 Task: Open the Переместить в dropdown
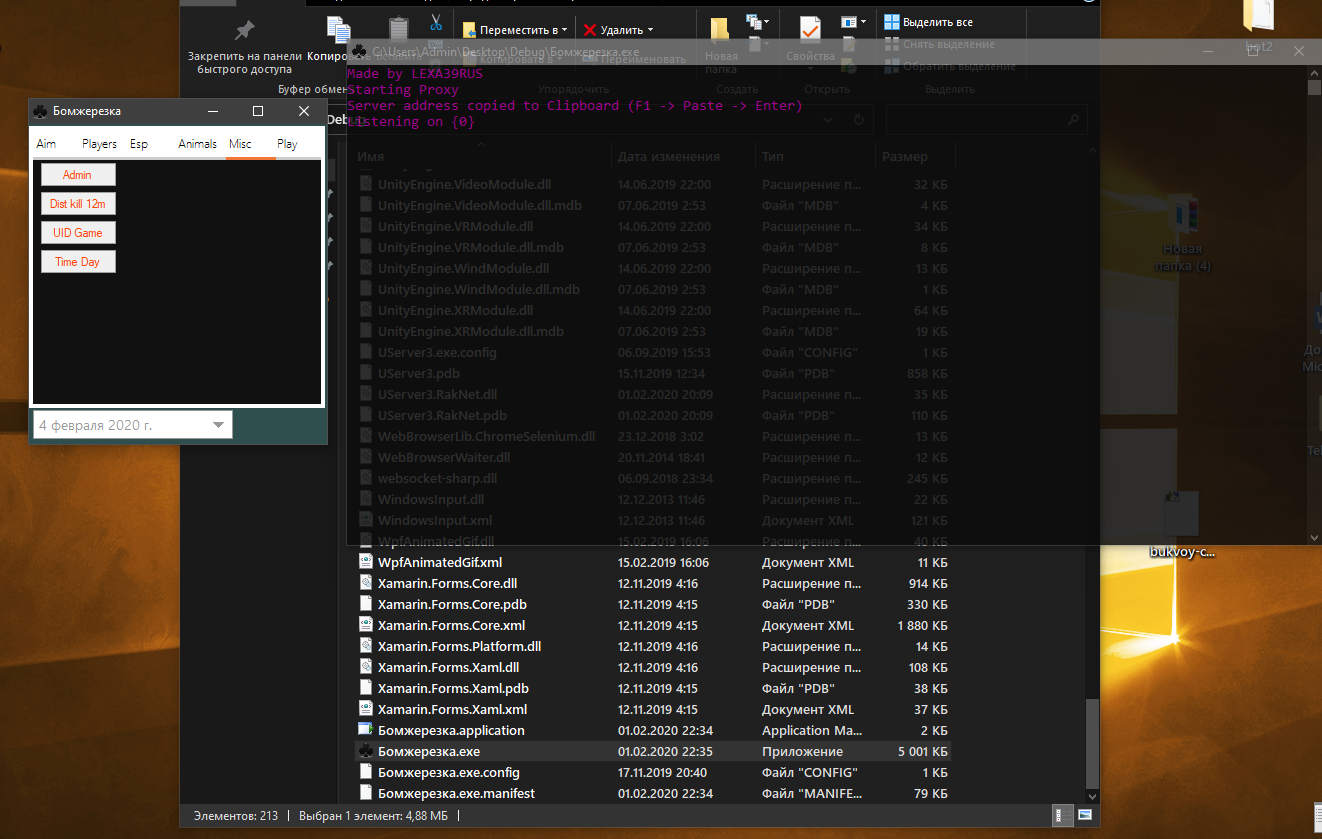pyautogui.click(x=514, y=30)
